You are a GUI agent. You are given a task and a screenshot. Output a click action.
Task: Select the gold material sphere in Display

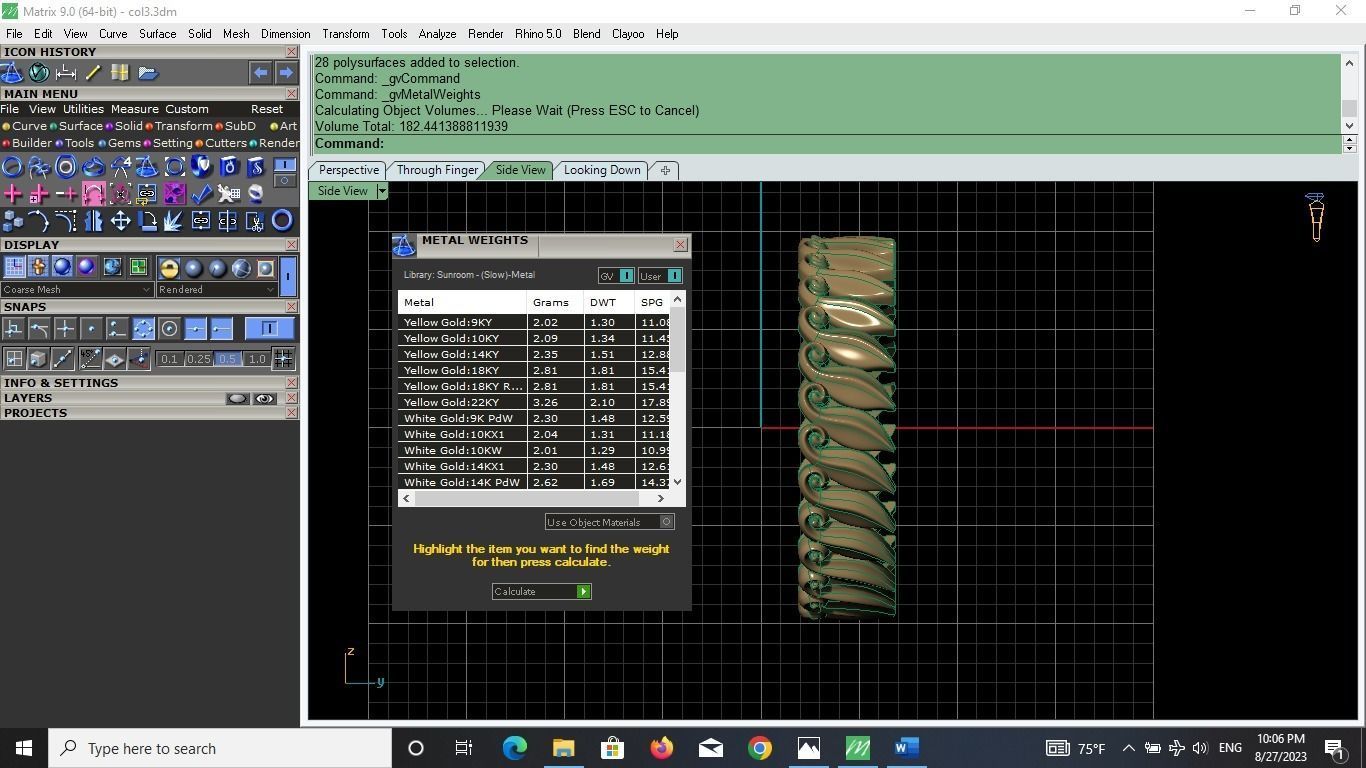(x=169, y=267)
